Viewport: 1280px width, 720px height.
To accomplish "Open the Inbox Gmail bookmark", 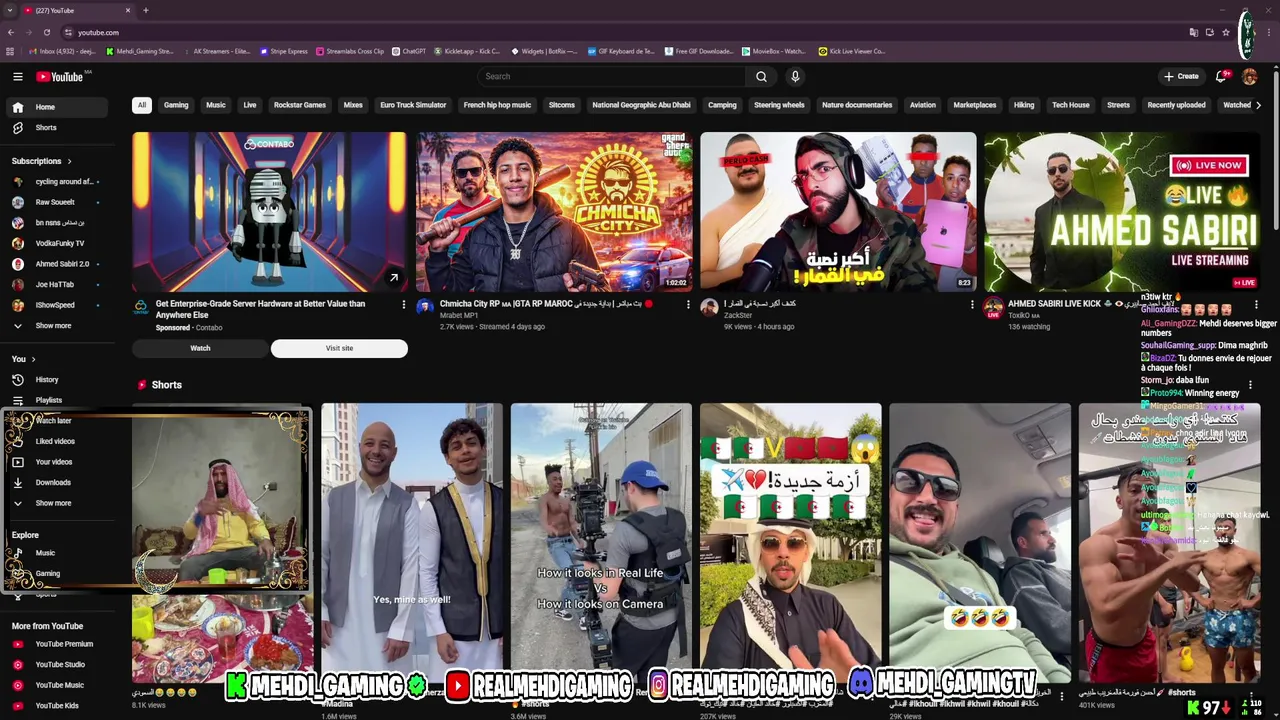I will pos(62,51).
